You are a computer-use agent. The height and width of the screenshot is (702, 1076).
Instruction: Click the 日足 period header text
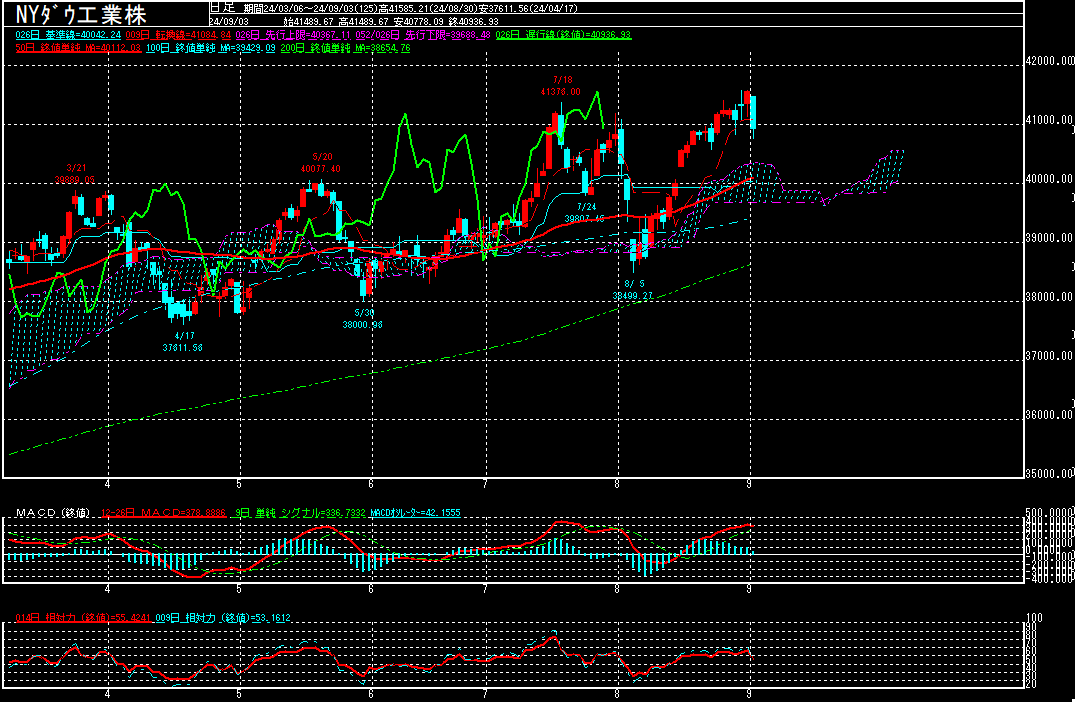click(x=222, y=8)
